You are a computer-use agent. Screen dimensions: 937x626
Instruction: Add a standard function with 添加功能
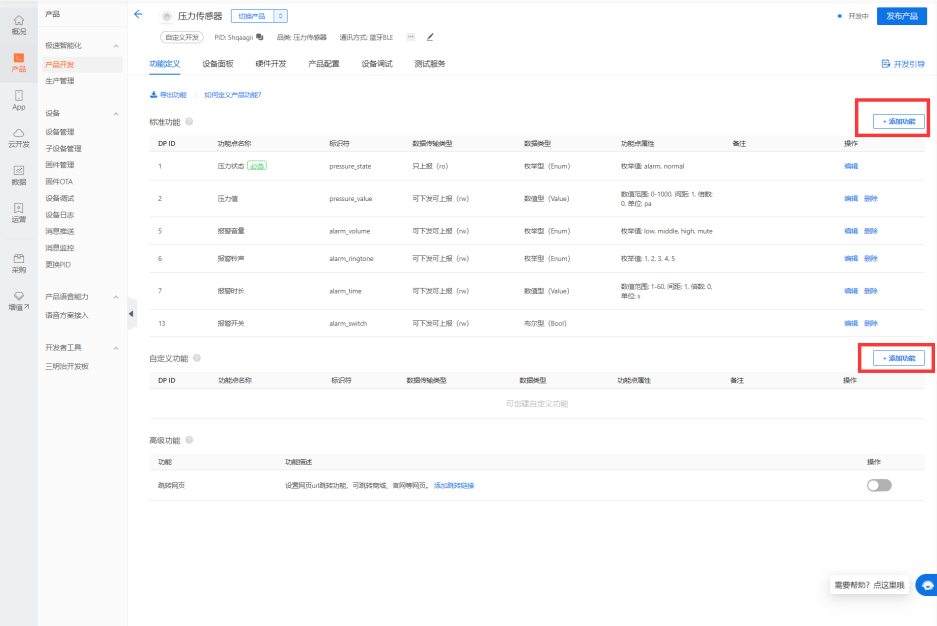(x=899, y=121)
